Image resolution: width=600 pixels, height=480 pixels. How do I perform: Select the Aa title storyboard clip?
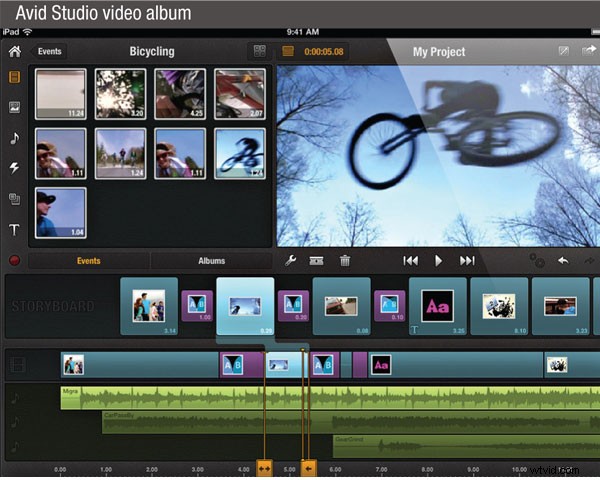pyautogui.click(x=438, y=306)
